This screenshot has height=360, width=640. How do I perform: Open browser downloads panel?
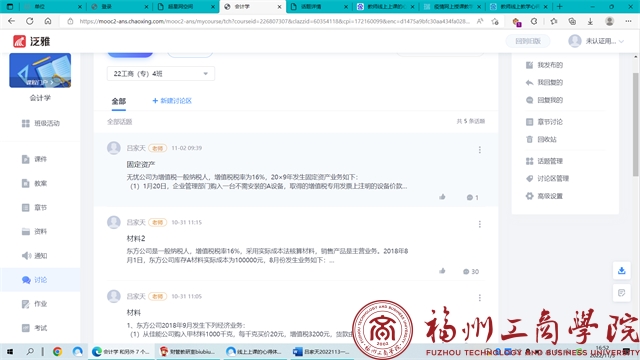(590, 21)
